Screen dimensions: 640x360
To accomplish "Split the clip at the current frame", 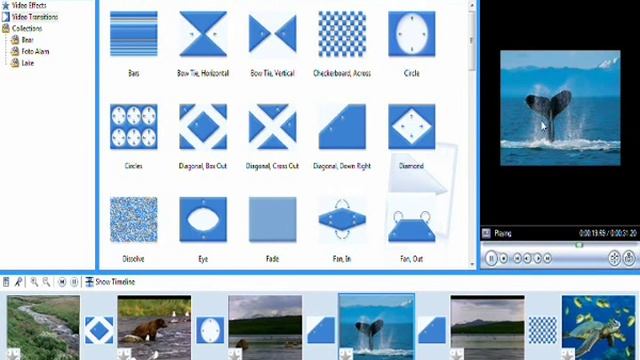I will click(614, 258).
